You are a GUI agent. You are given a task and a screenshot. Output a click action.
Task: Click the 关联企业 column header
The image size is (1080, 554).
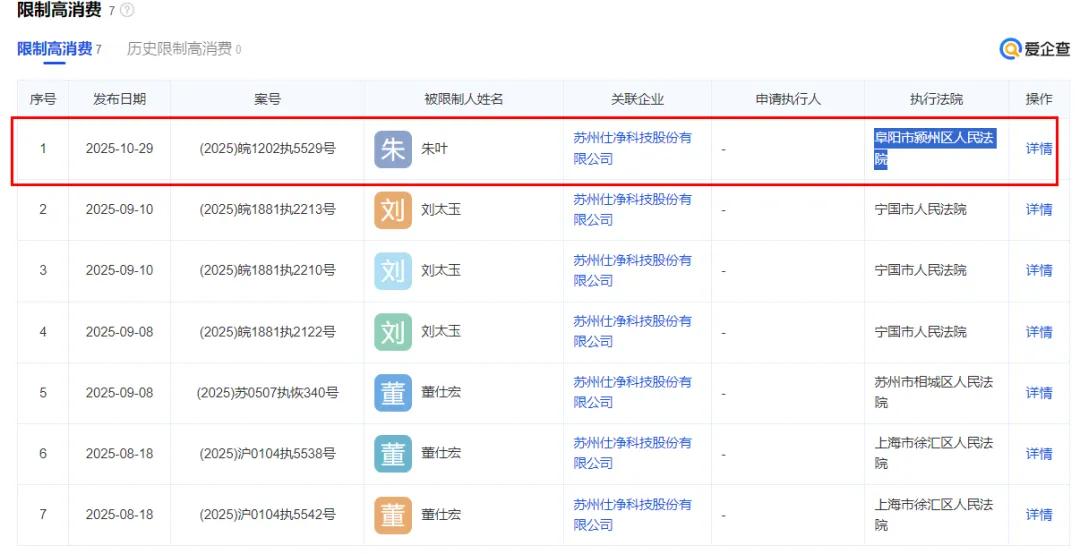(x=637, y=99)
